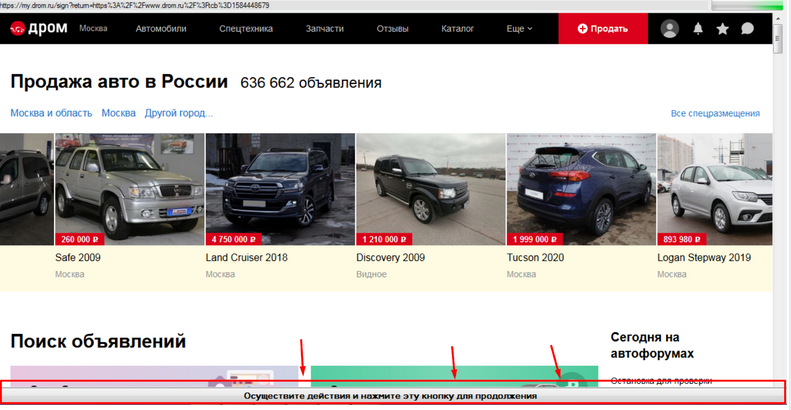Screen dimensions: 791x410
Task: Open messages chat bubble icon
Action: coord(747,29)
